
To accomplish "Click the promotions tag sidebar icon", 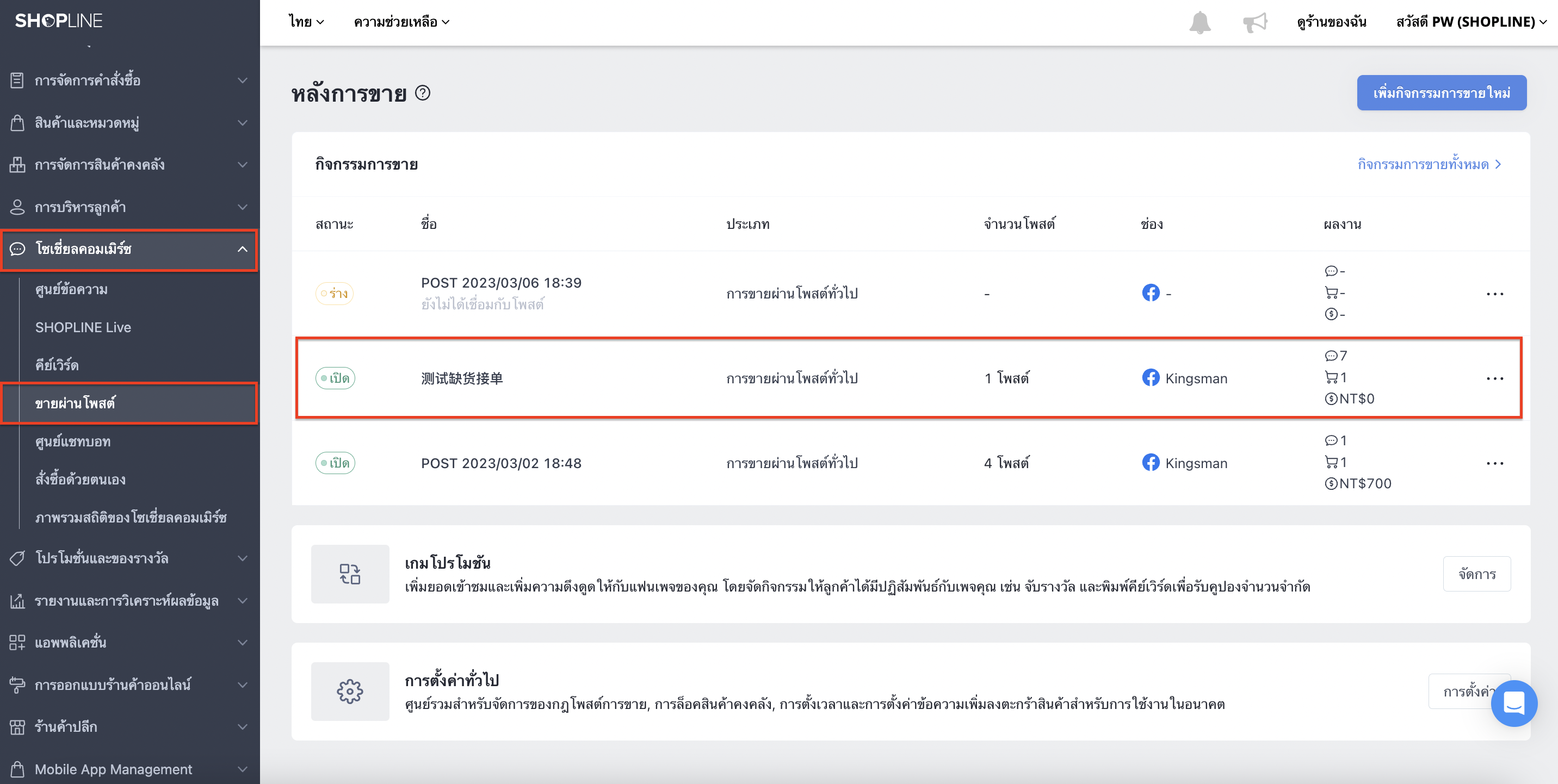I will coord(17,558).
